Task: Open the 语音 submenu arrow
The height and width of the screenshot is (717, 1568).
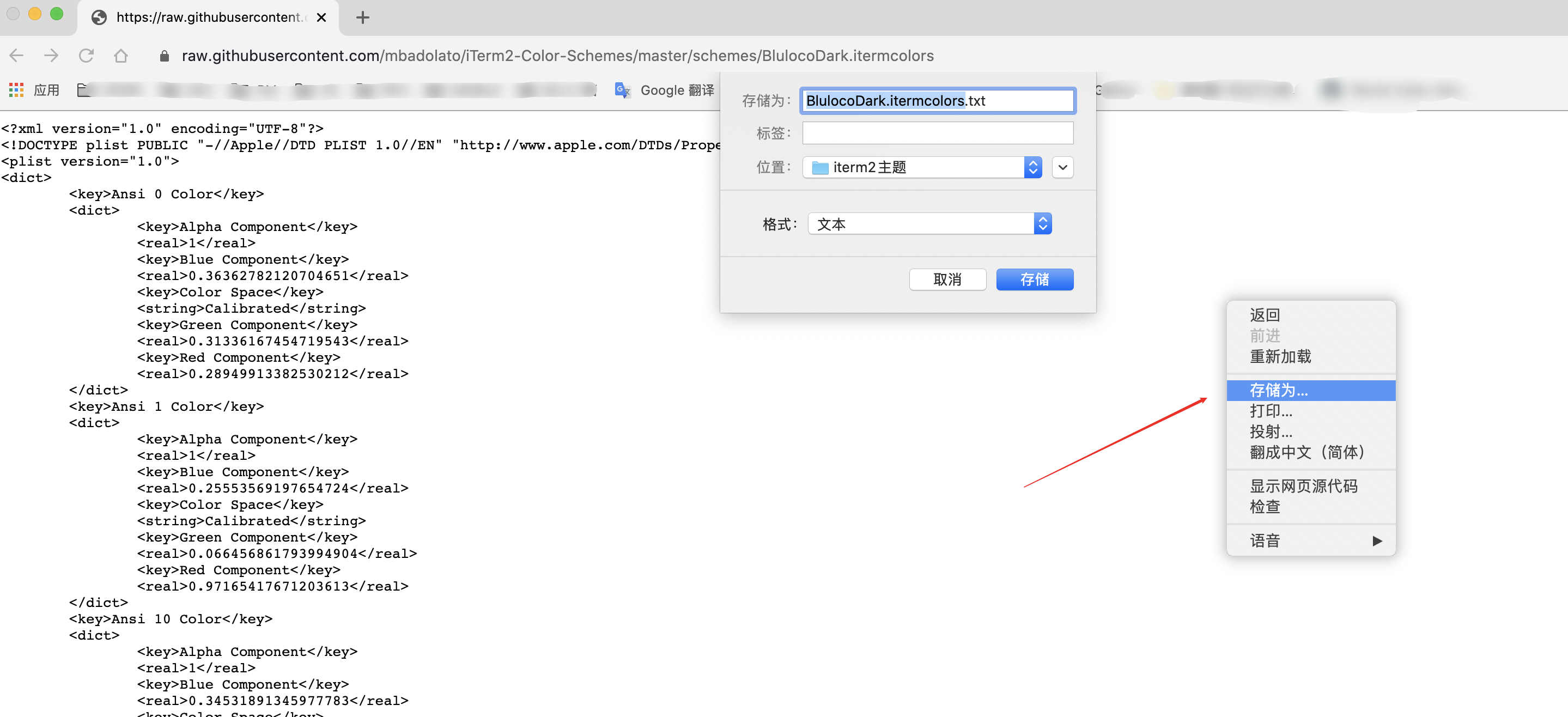Action: click(1377, 540)
